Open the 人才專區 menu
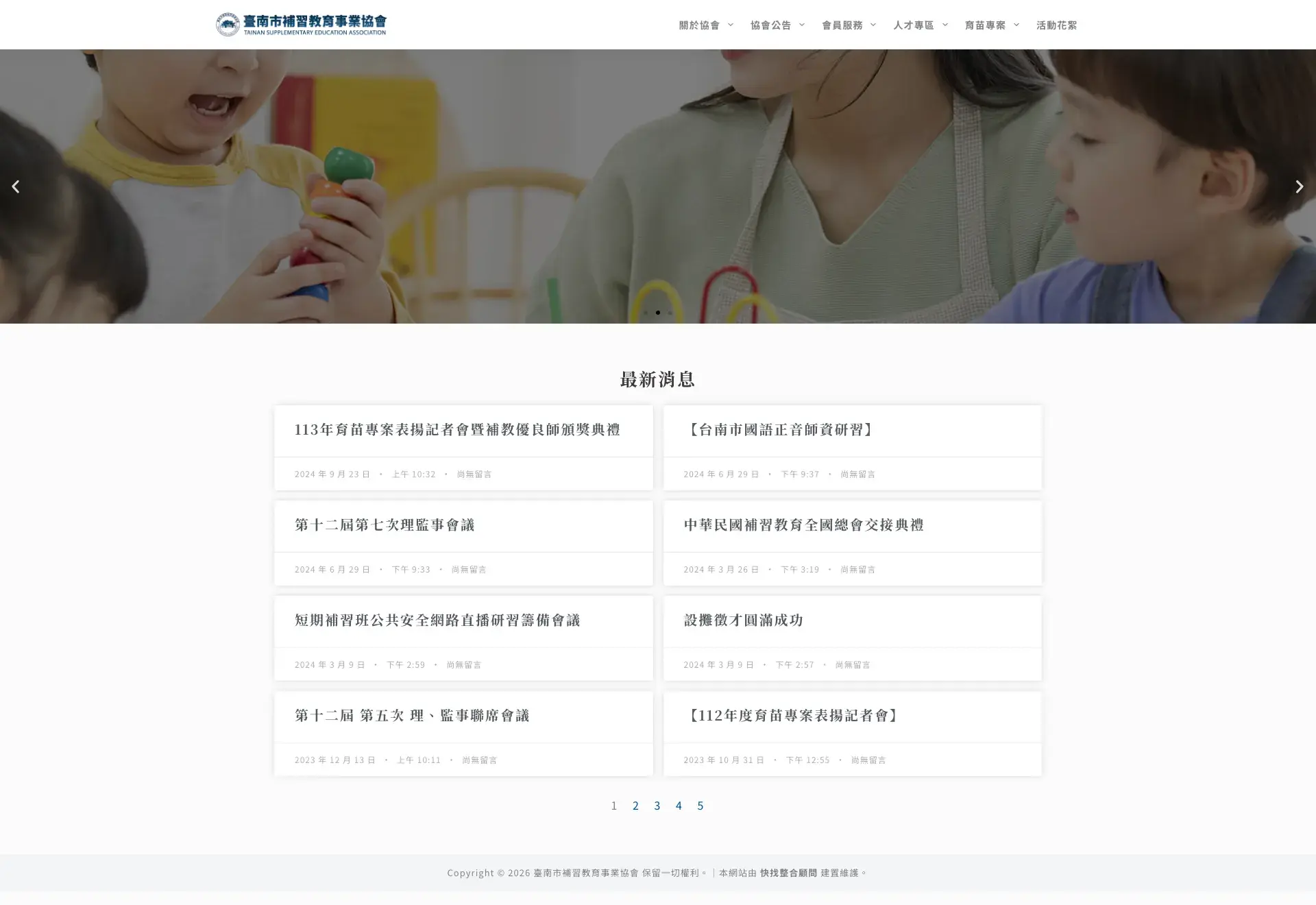The image size is (1316, 905). pyautogui.click(x=914, y=25)
